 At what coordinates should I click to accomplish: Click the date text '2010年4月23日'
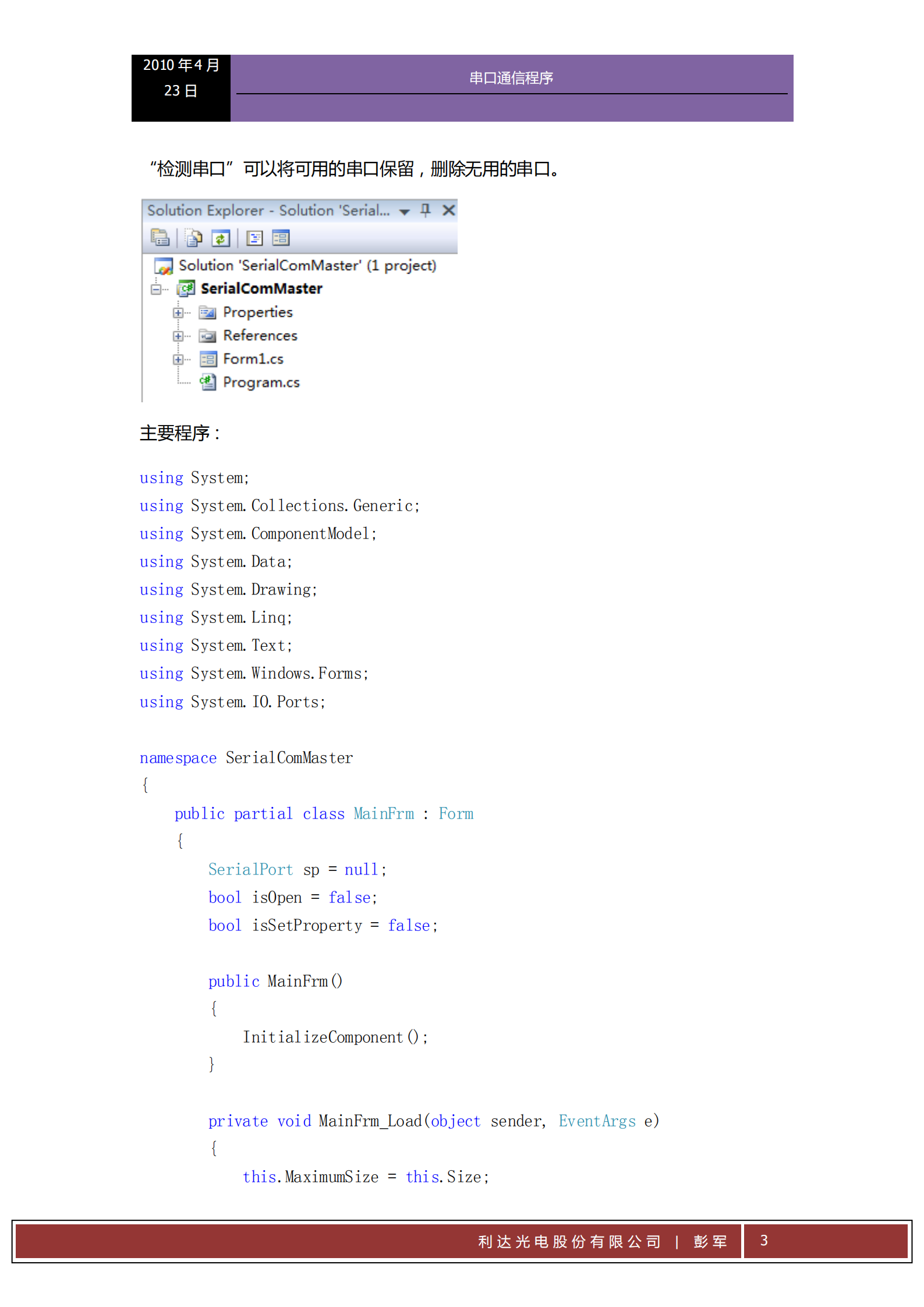tap(181, 77)
